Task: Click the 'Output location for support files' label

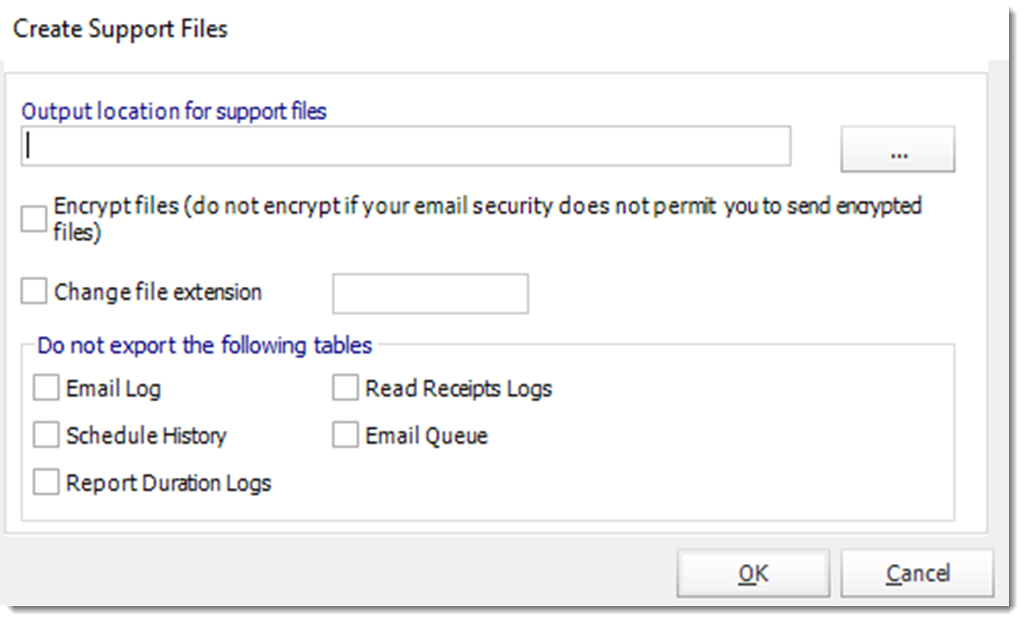Action: tap(174, 111)
